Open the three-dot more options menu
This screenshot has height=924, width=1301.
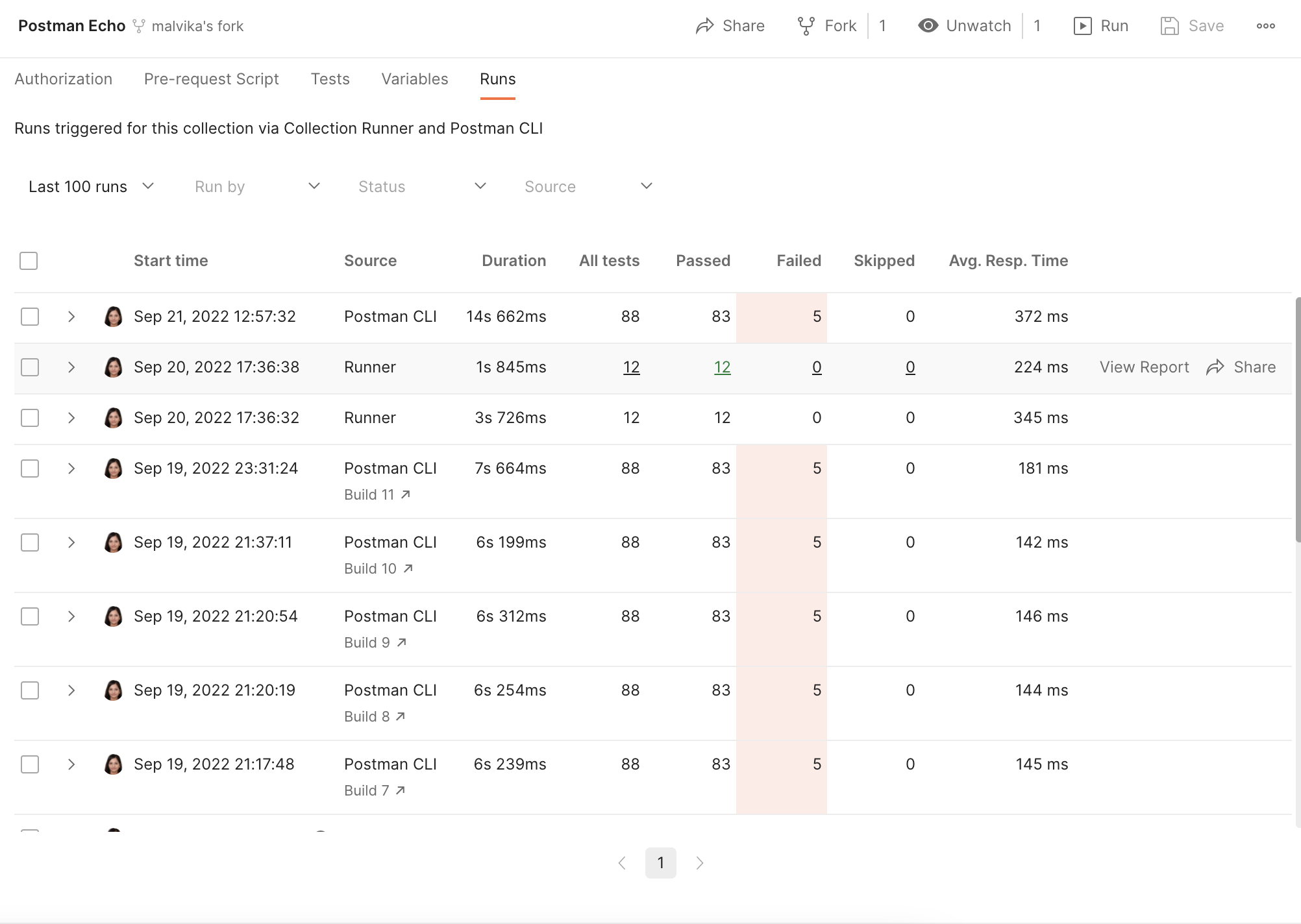(1265, 25)
